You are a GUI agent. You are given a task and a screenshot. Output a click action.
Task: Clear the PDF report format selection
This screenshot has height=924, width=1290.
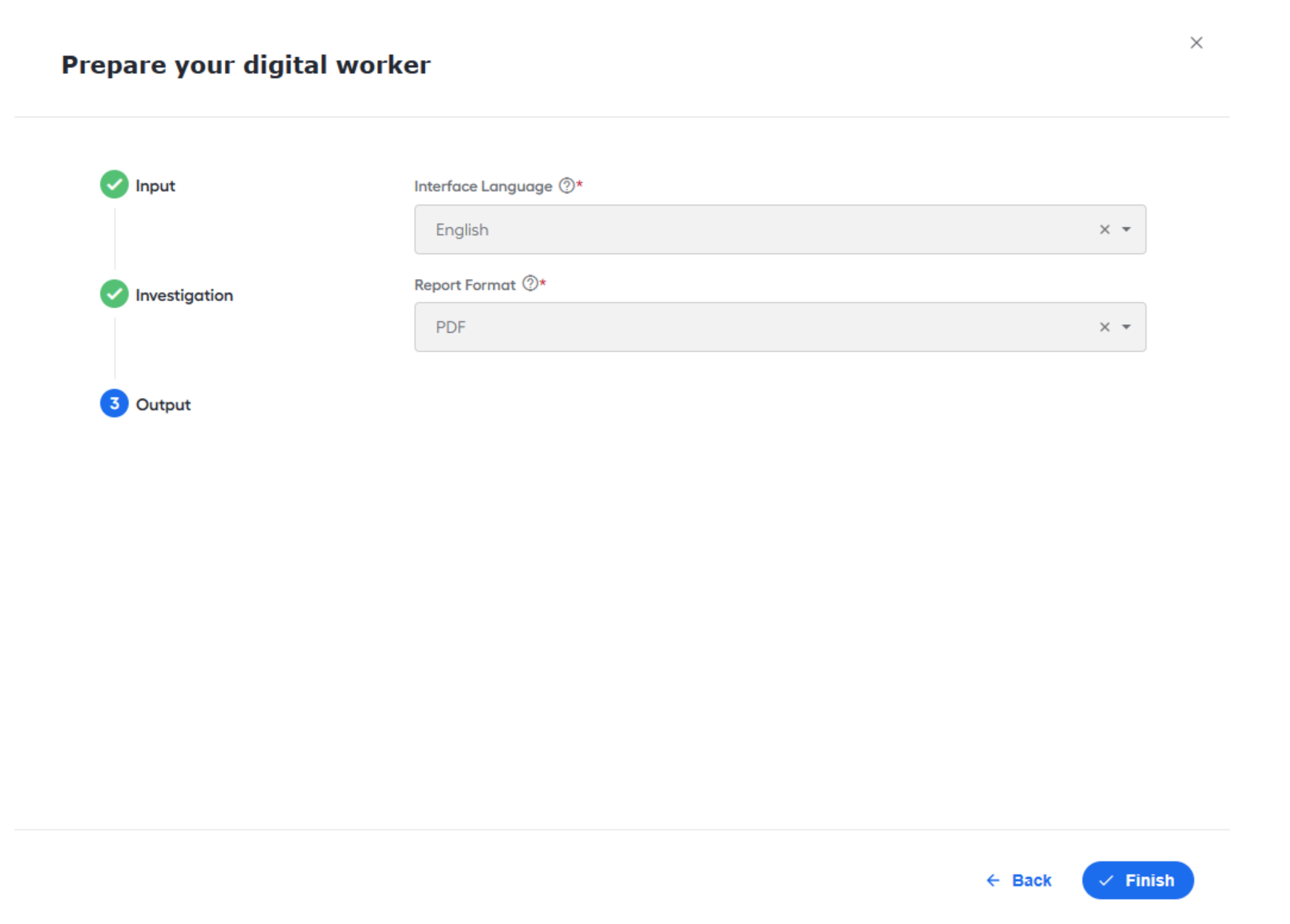1105,327
